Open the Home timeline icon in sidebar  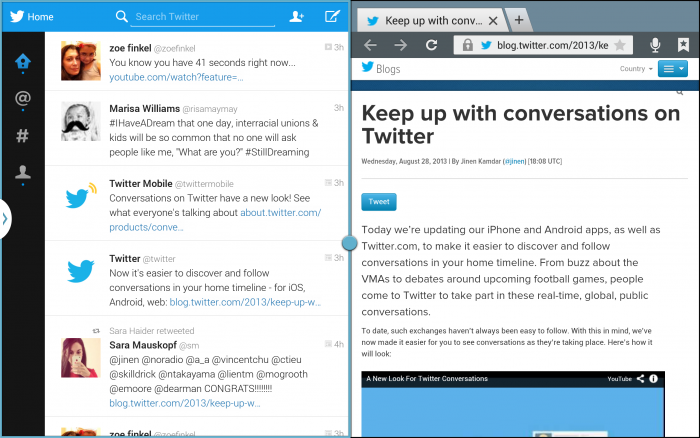22,61
